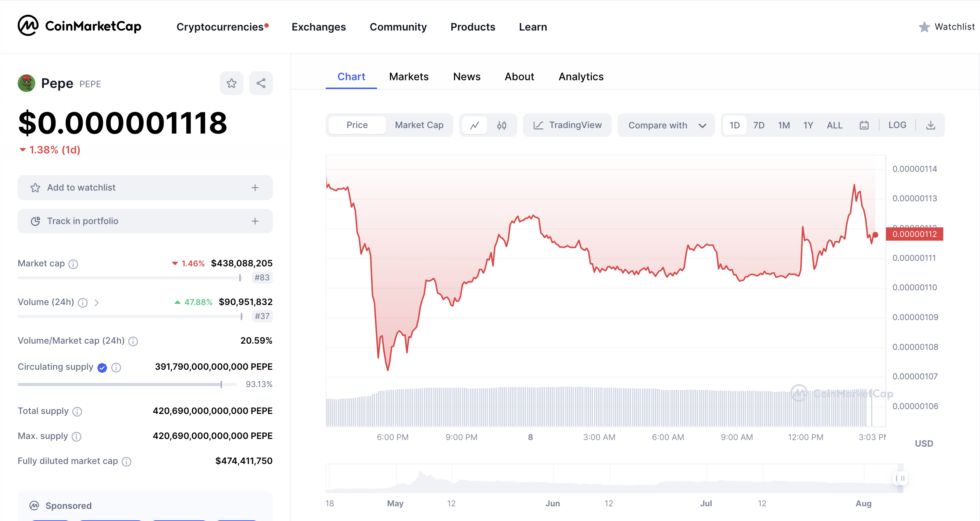980x521 pixels.
Task: Click Total supply info icon
Action: tap(77, 411)
